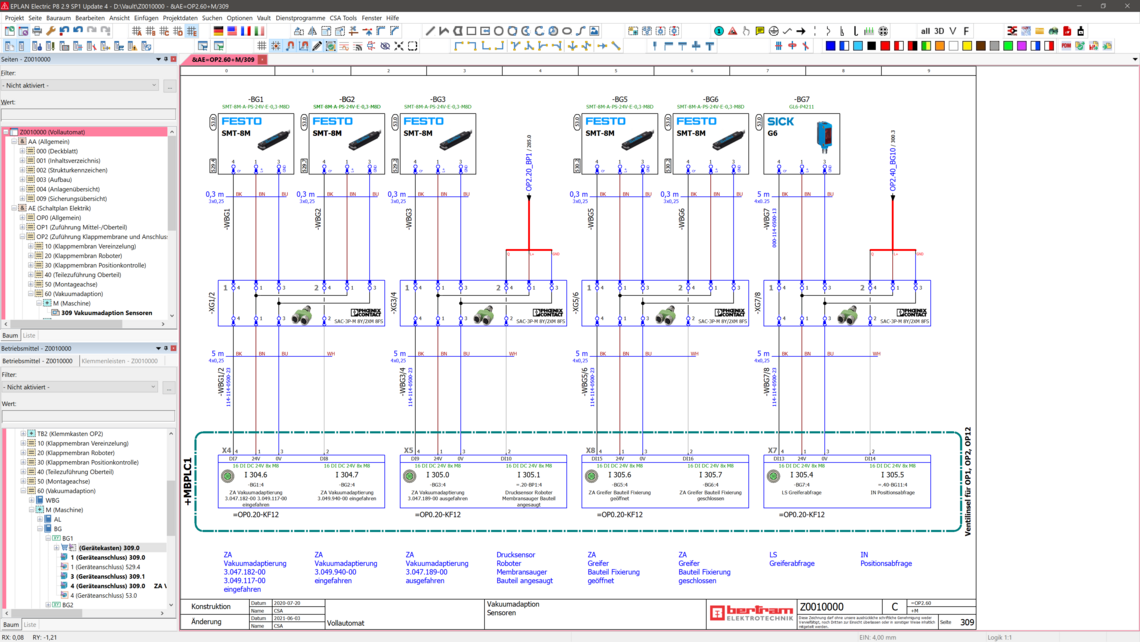Select the grid display toggle icon
This screenshot has width=1140, height=642.
[261, 46]
